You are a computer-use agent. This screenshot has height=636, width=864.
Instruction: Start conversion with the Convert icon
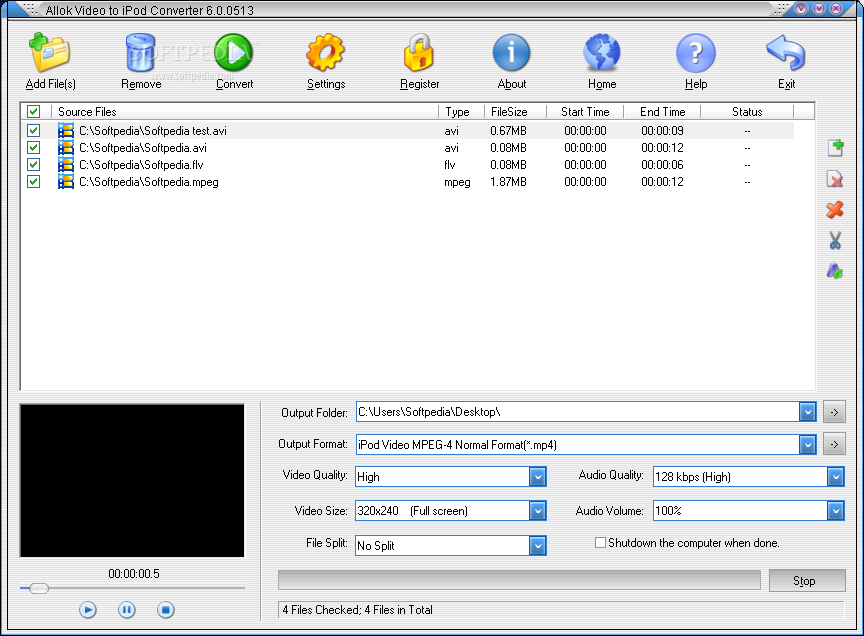(x=233, y=53)
